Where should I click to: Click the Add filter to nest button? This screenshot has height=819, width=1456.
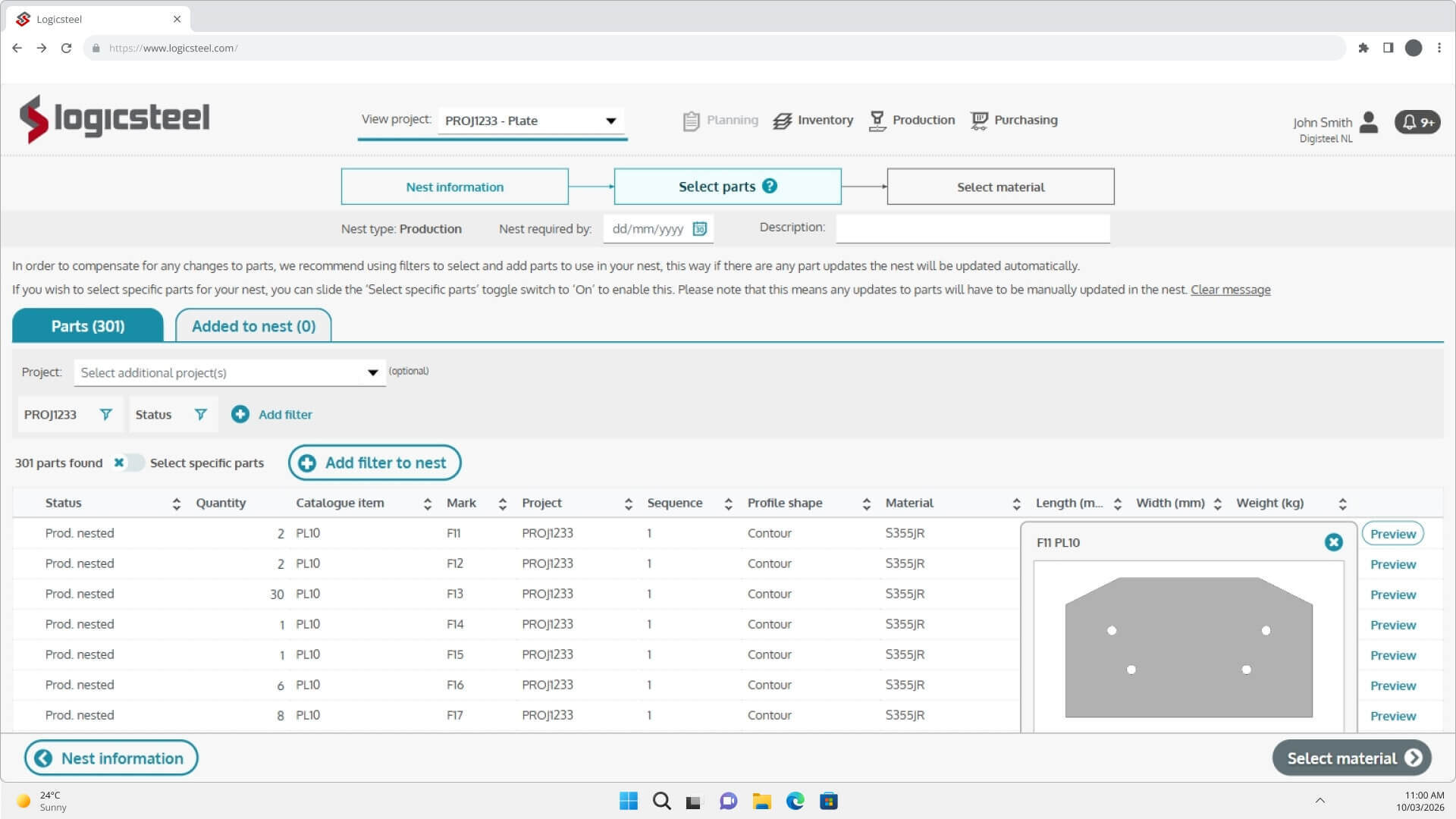click(375, 463)
